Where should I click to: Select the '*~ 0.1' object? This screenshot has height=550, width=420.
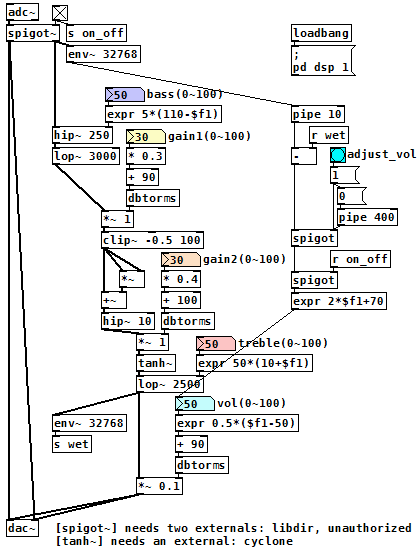[160, 486]
